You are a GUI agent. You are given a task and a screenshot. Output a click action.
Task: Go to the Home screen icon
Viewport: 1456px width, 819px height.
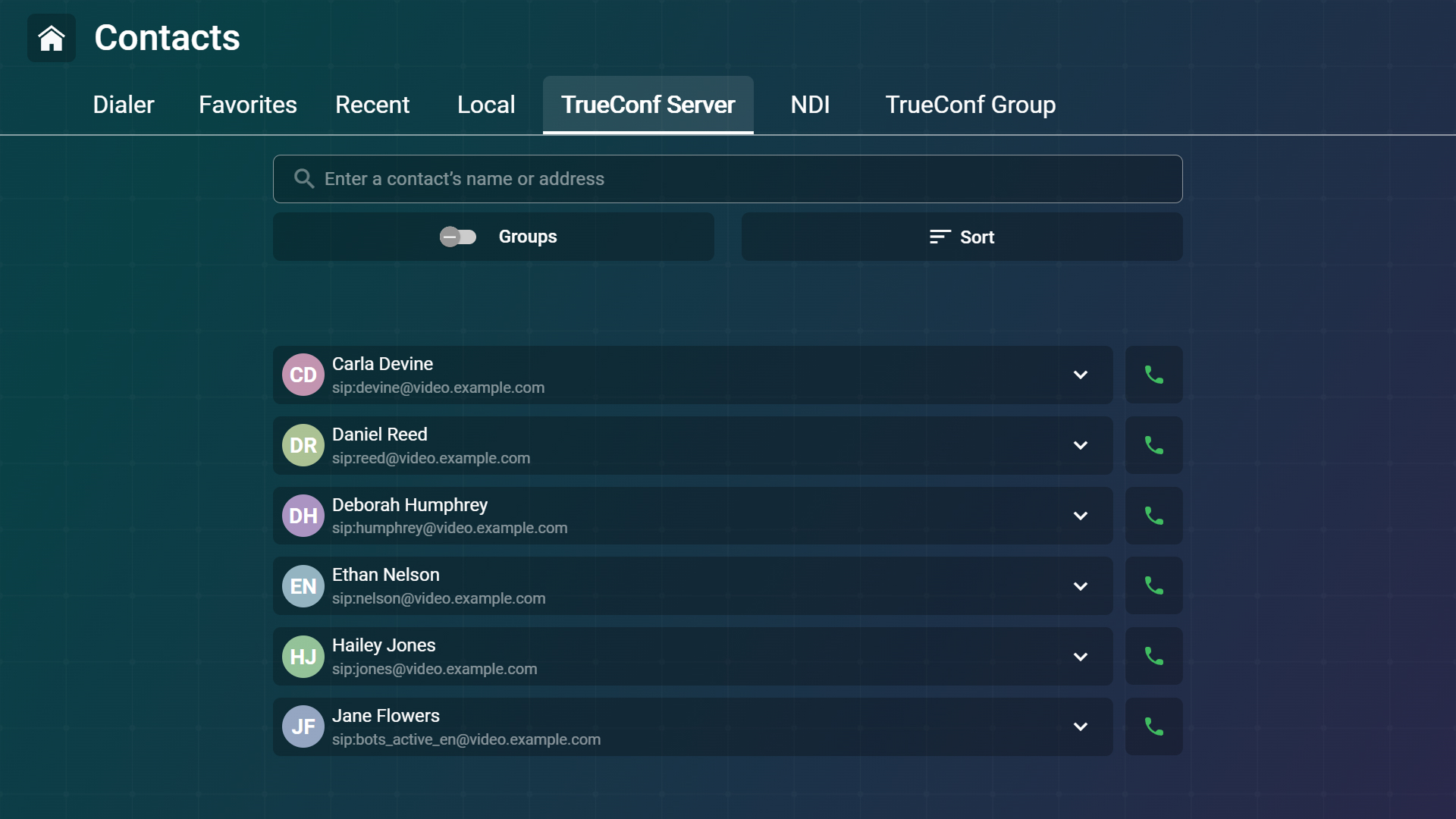(x=52, y=38)
